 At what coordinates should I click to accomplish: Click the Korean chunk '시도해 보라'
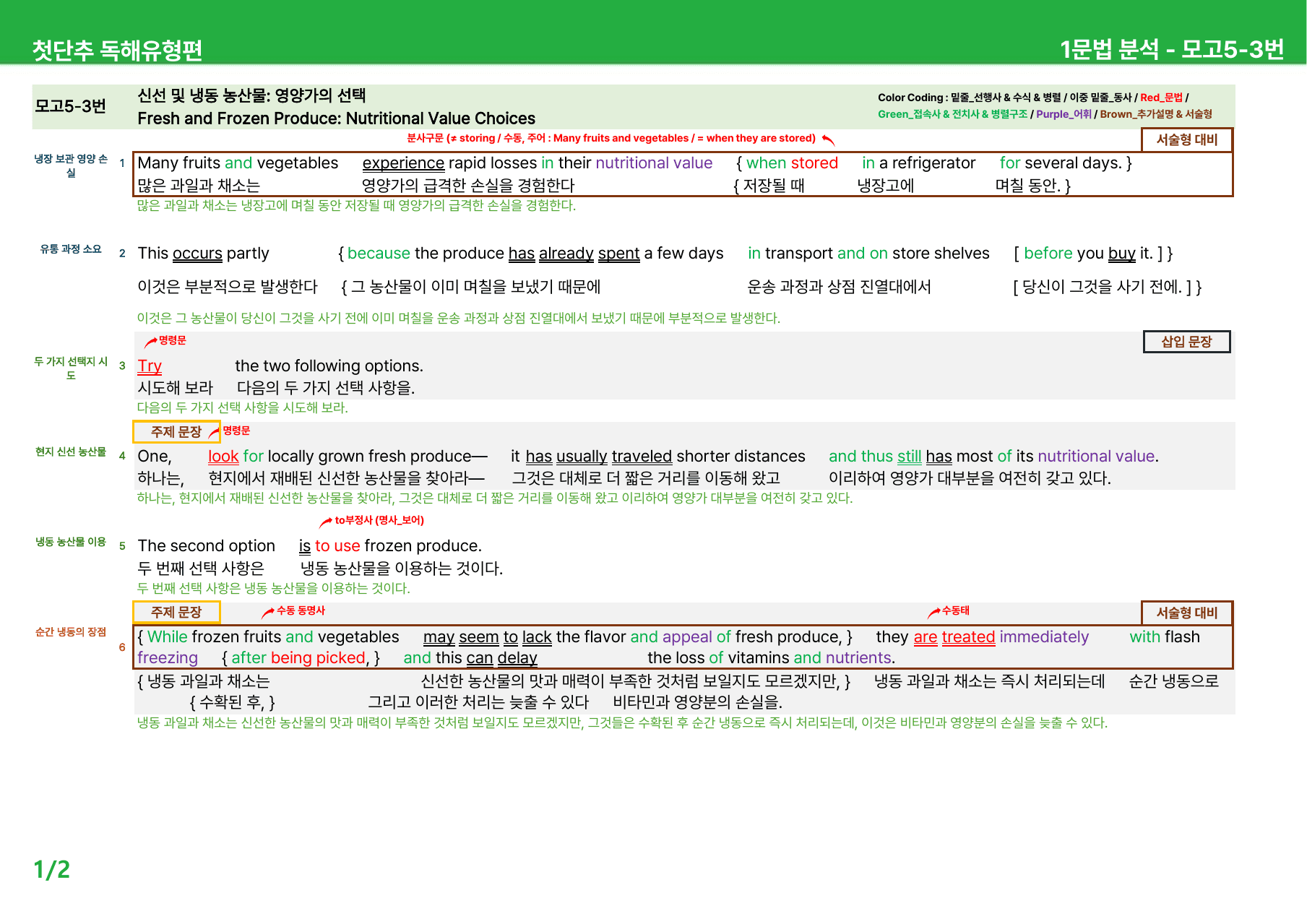[175, 388]
